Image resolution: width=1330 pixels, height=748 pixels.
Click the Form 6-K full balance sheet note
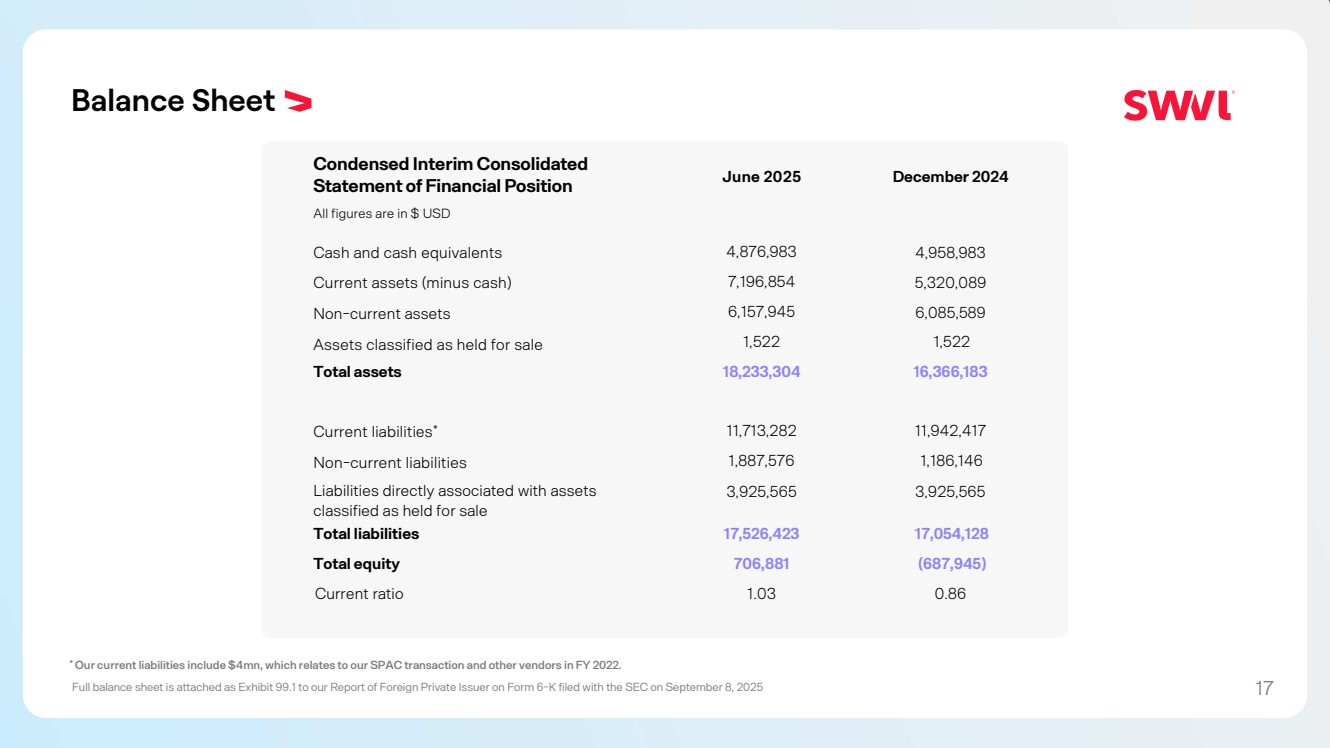pyautogui.click(x=417, y=687)
